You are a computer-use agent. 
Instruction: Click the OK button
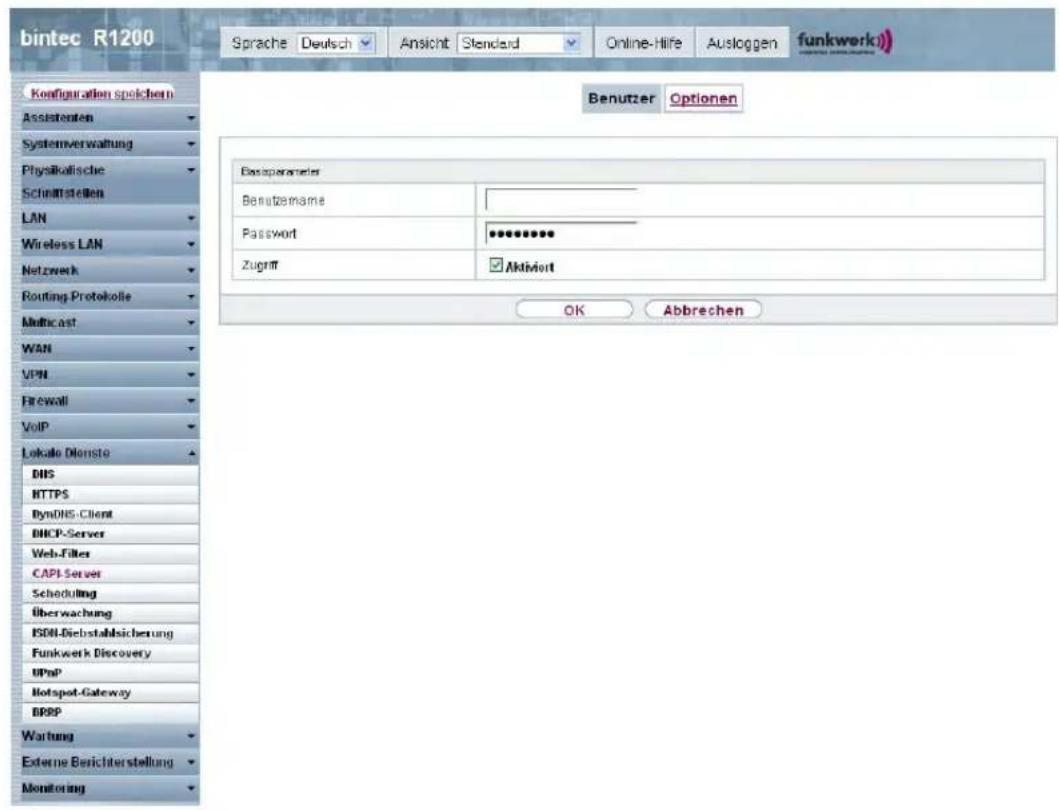[574, 310]
